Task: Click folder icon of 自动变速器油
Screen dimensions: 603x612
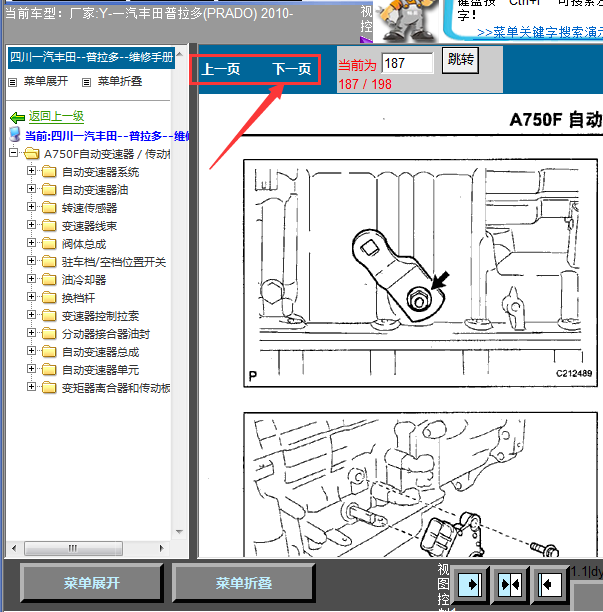Action: [49, 189]
